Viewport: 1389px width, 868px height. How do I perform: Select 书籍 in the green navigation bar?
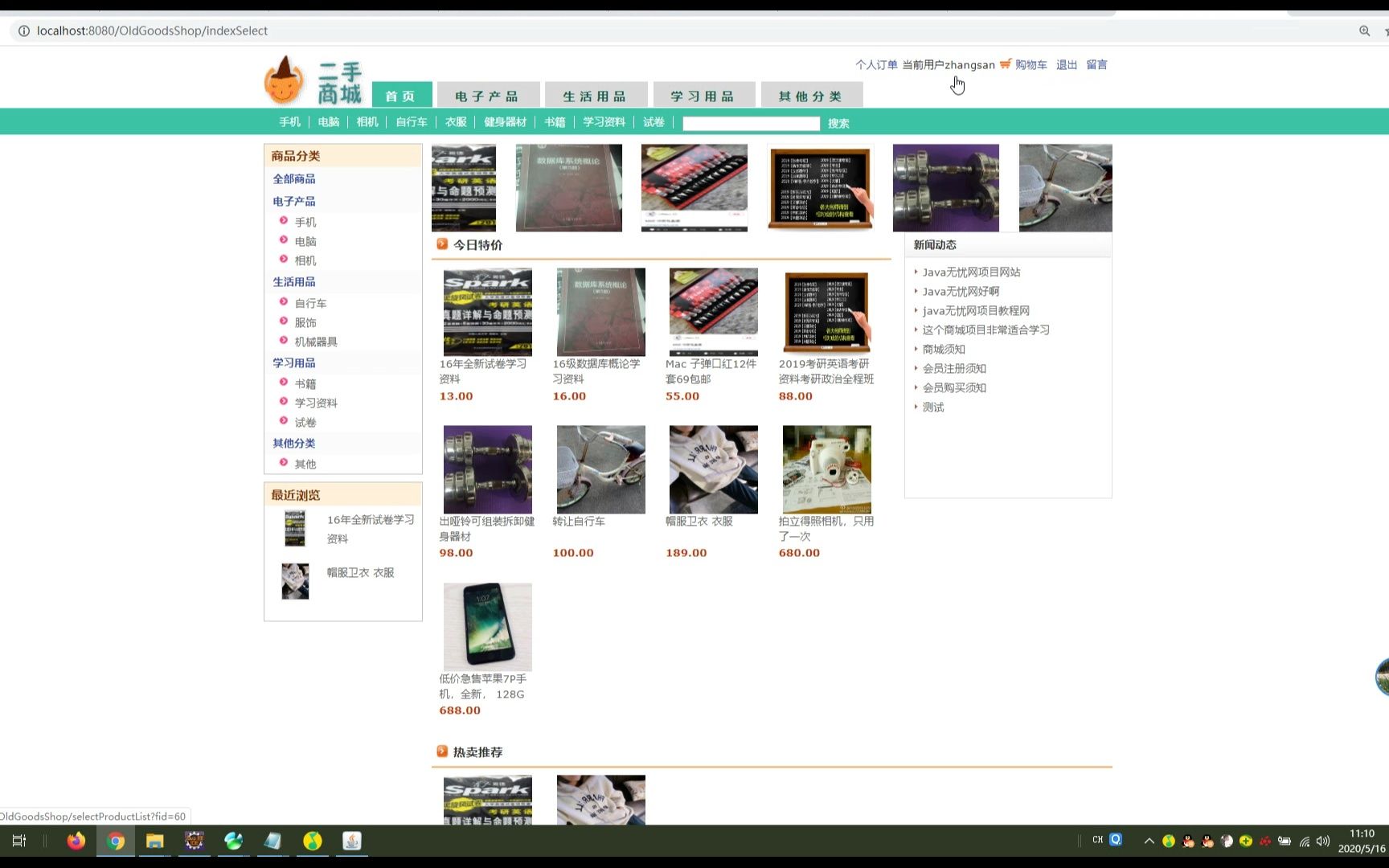tap(555, 122)
